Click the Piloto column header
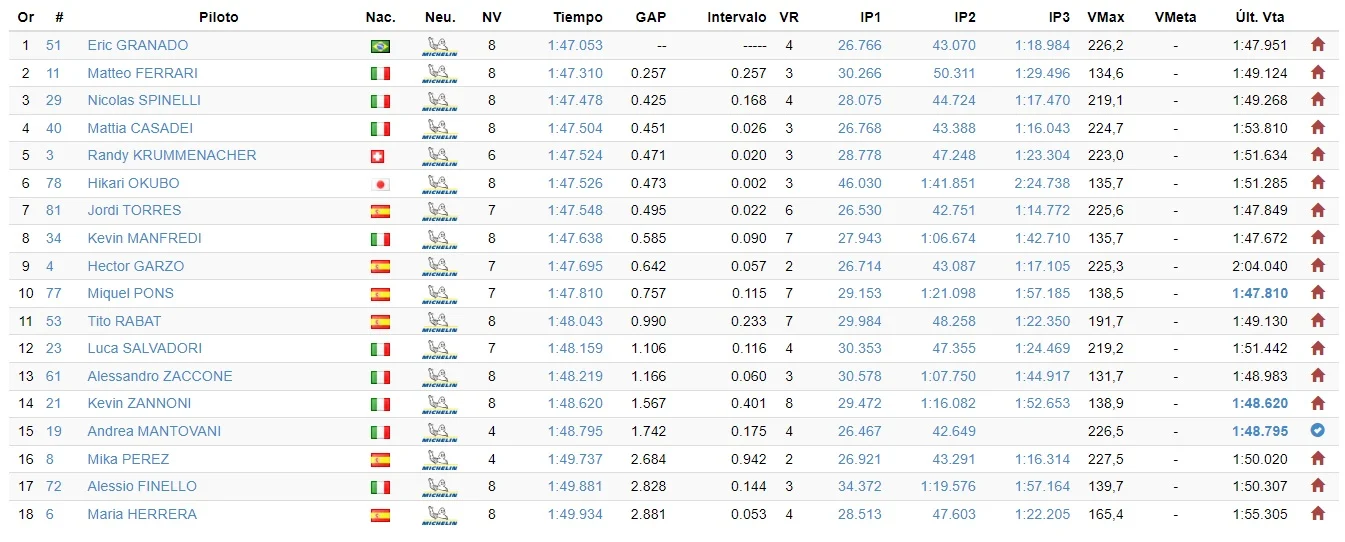Screen dimensions: 1345x542 (x=218, y=17)
